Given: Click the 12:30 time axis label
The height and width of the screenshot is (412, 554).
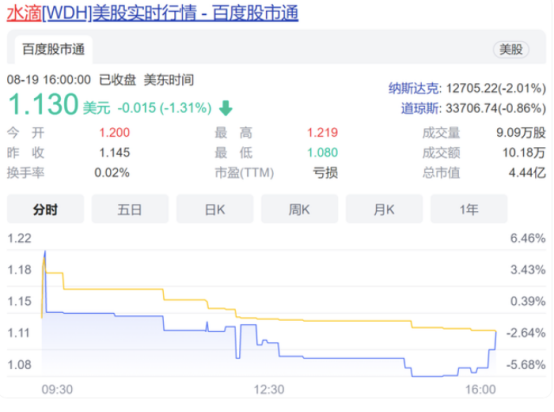Looking at the screenshot, I should [269, 389].
